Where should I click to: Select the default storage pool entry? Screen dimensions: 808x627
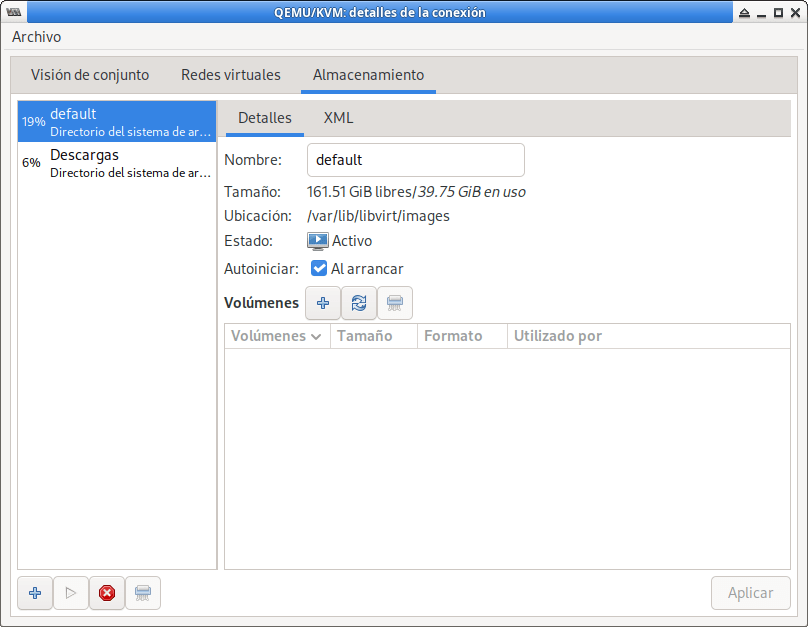pyautogui.click(x=116, y=121)
